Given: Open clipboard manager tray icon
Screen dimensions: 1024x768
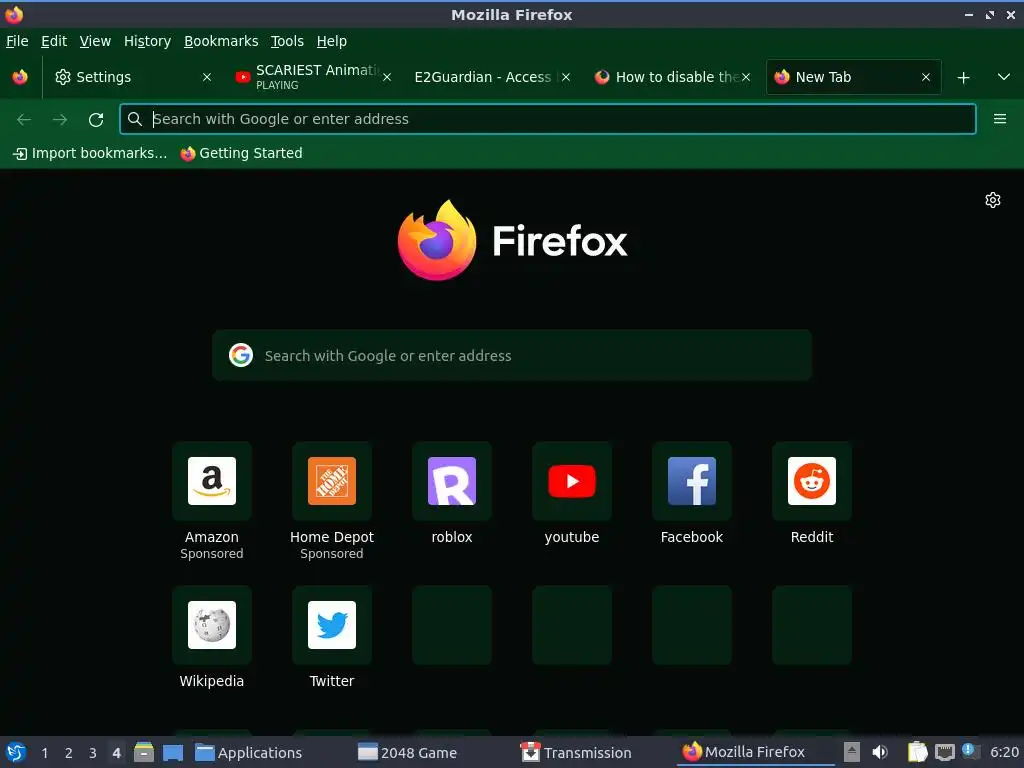Looking at the screenshot, I should (x=918, y=752).
